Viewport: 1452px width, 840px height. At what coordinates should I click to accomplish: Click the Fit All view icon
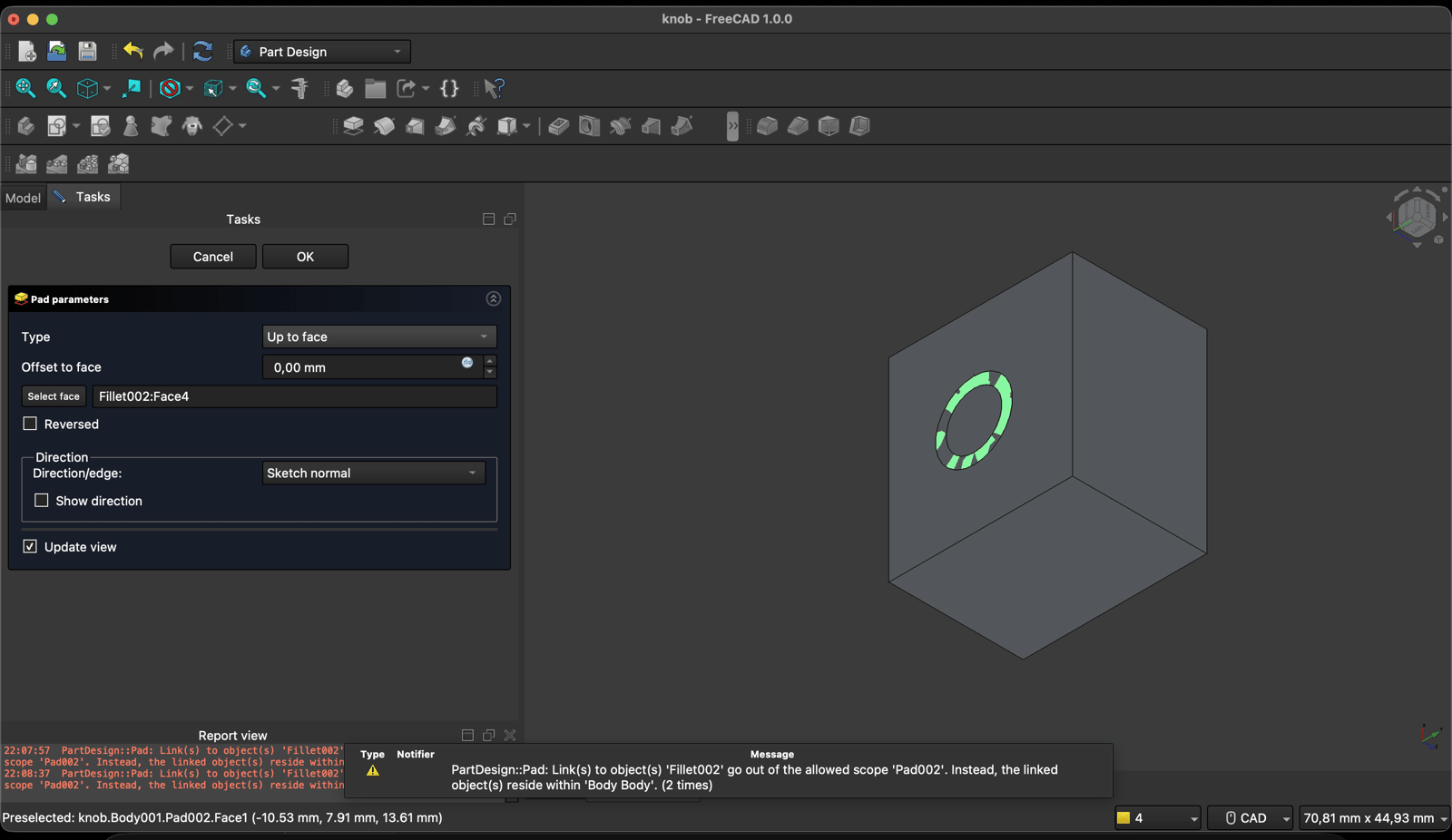tap(25, 88)
